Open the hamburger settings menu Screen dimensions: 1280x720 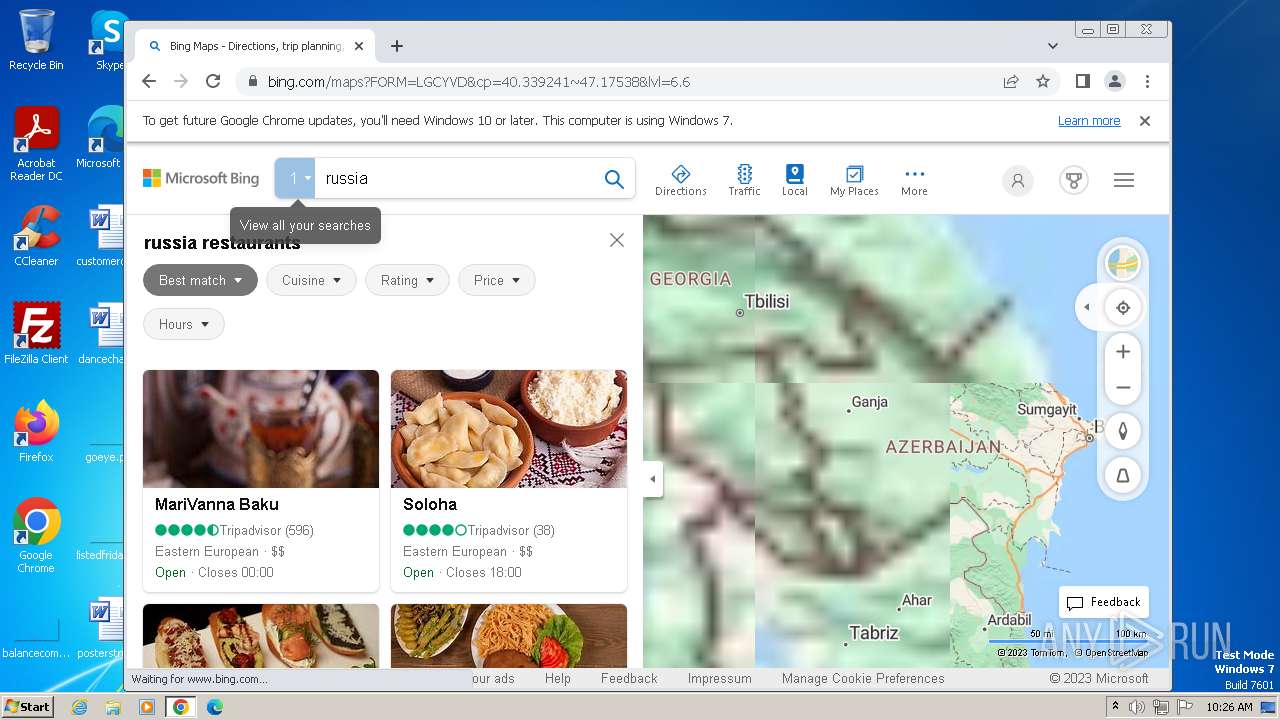point(1124,180)
